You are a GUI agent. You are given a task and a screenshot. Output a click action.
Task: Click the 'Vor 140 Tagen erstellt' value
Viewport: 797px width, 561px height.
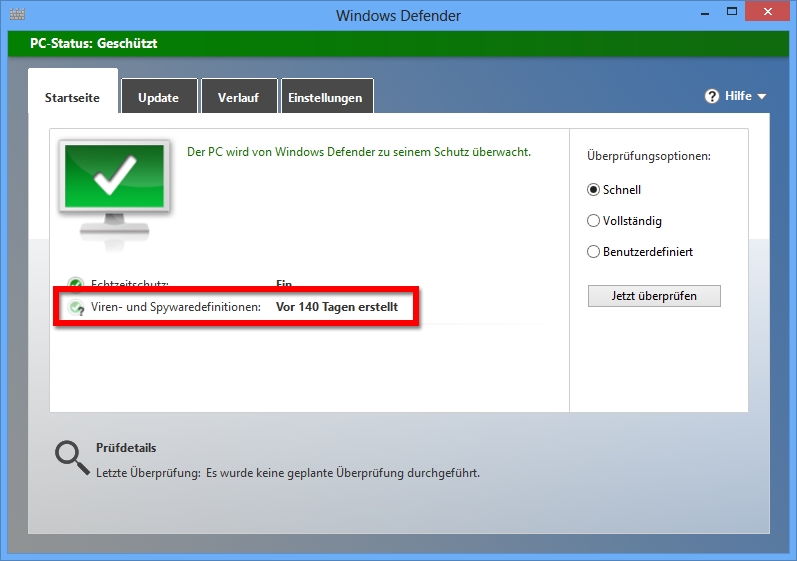pos(337,307)
